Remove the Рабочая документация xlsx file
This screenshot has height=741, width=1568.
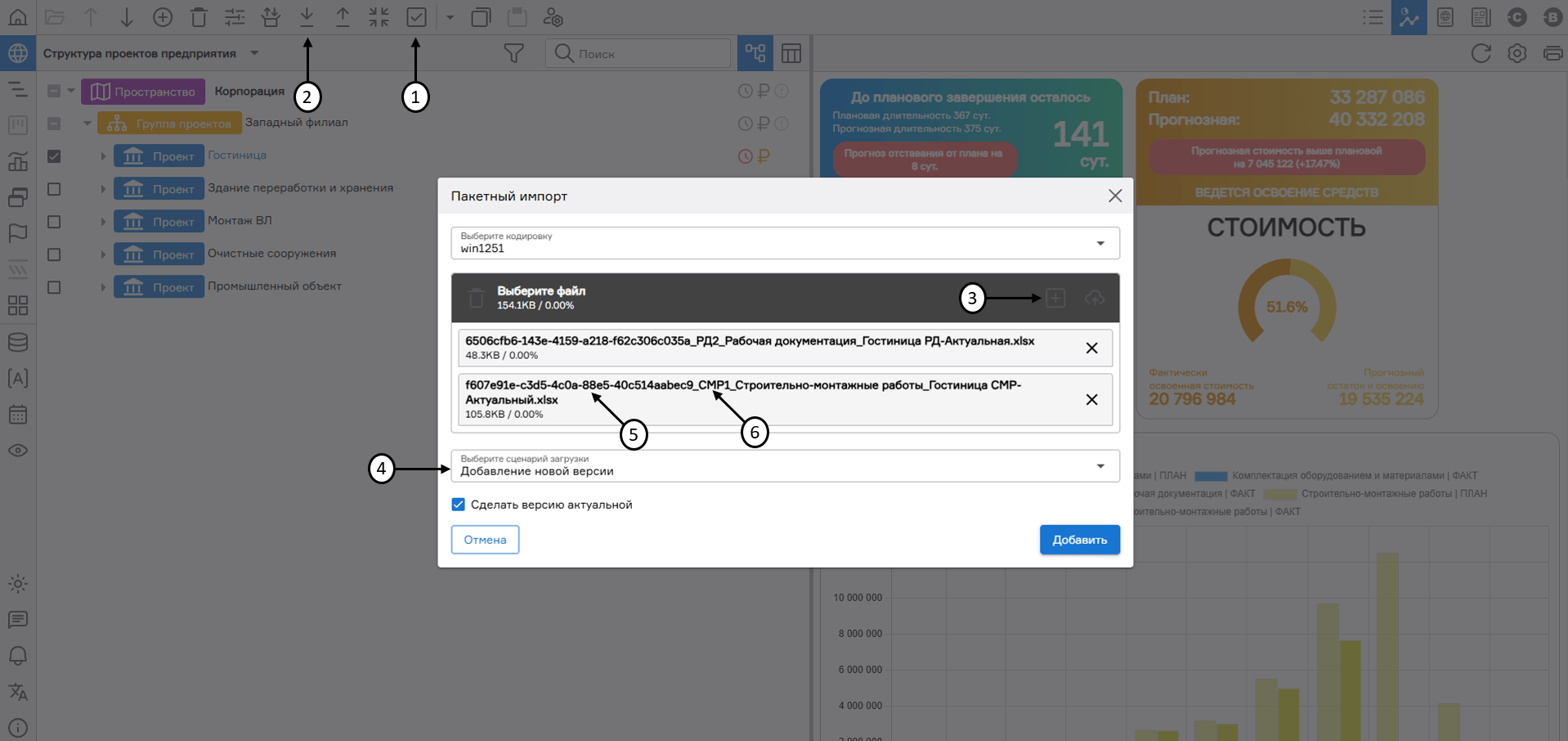point(1091,348)
